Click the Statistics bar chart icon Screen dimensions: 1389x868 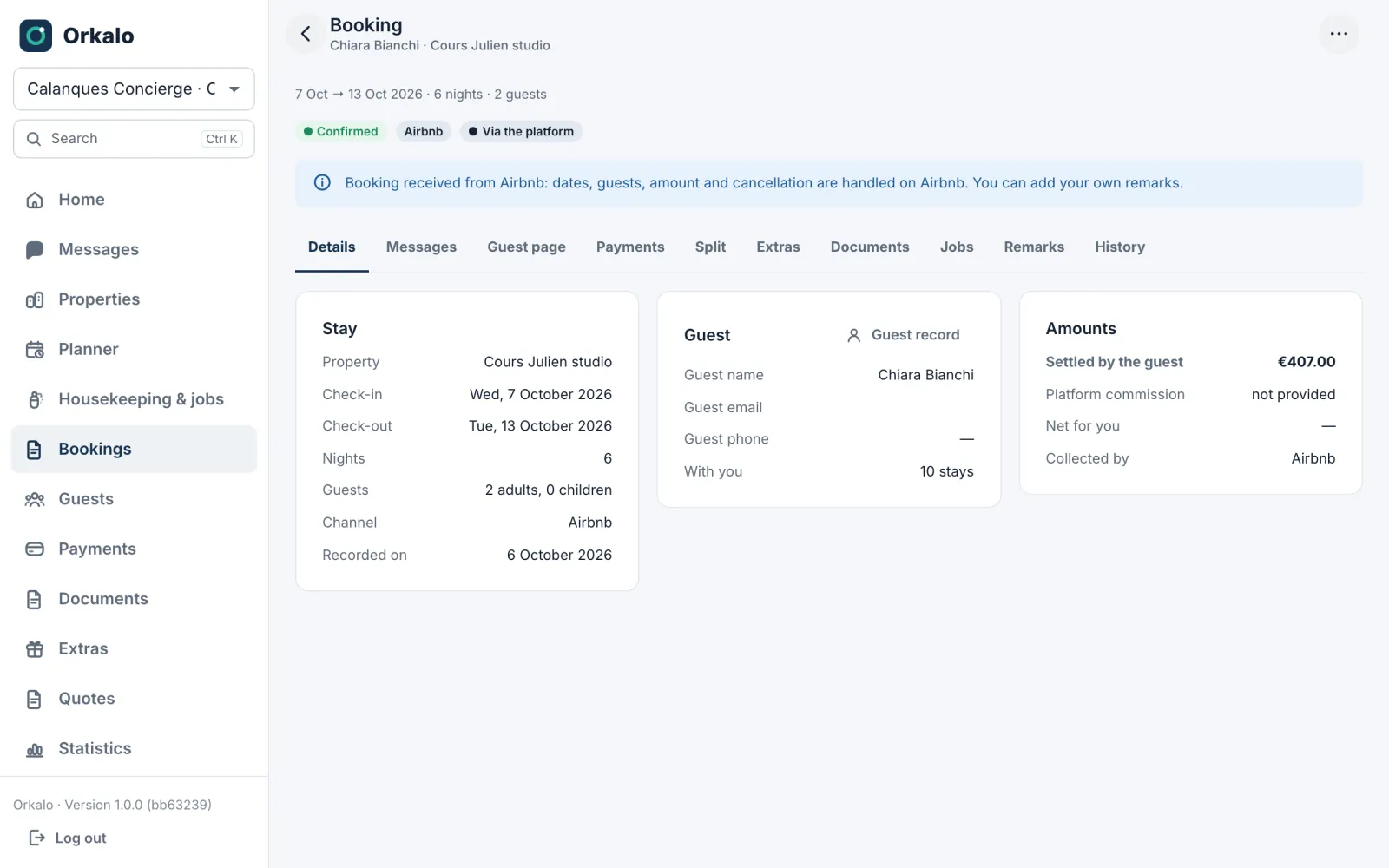click(35, 749)
